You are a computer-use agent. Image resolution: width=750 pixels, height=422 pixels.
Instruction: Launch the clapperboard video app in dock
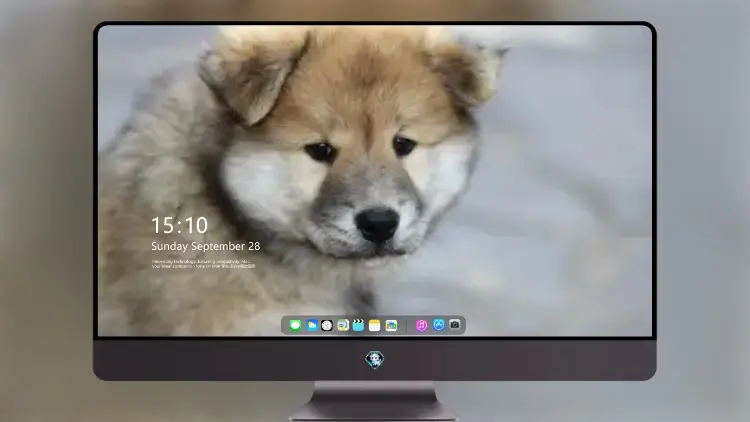click(x=358, y=325)
